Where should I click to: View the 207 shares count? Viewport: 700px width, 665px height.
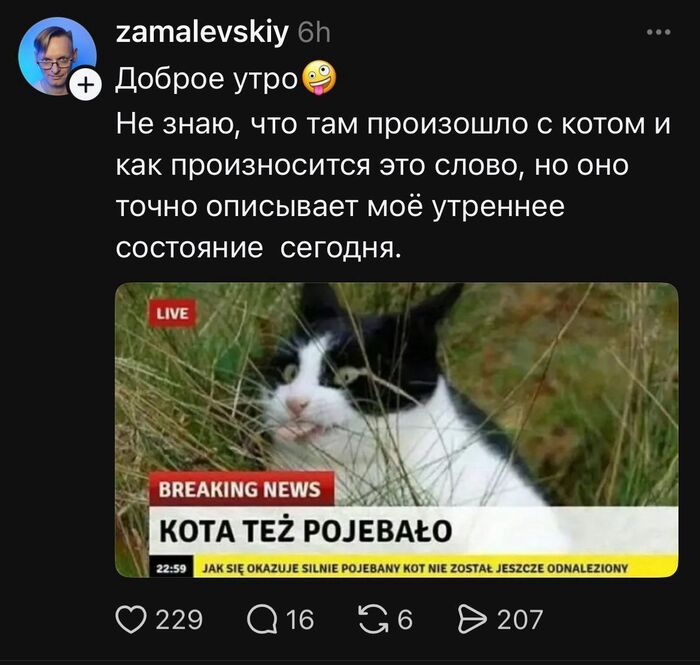[520, 620]
